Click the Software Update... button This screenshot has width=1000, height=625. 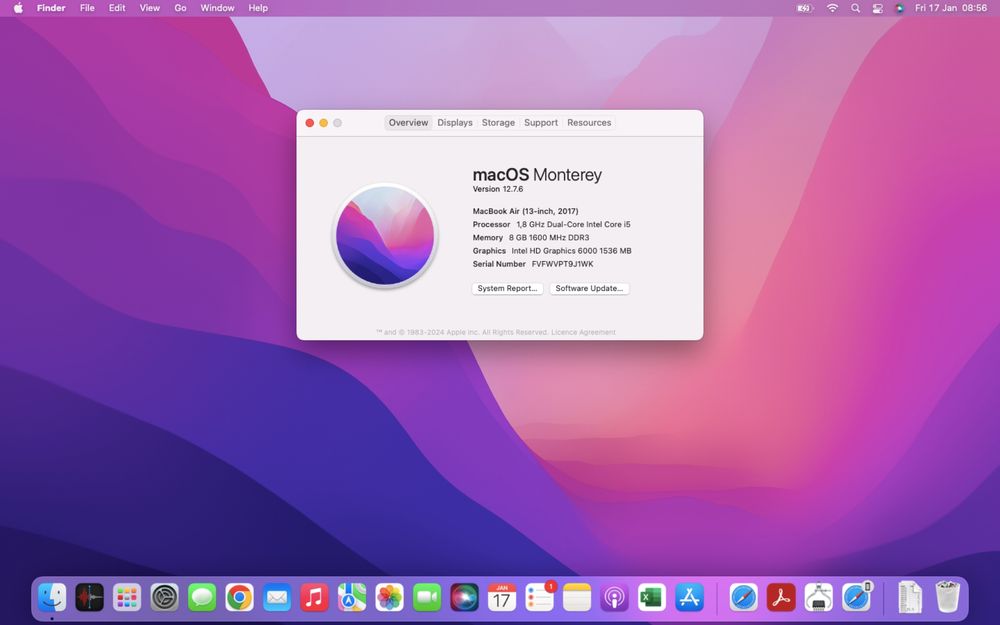(589, 288)
